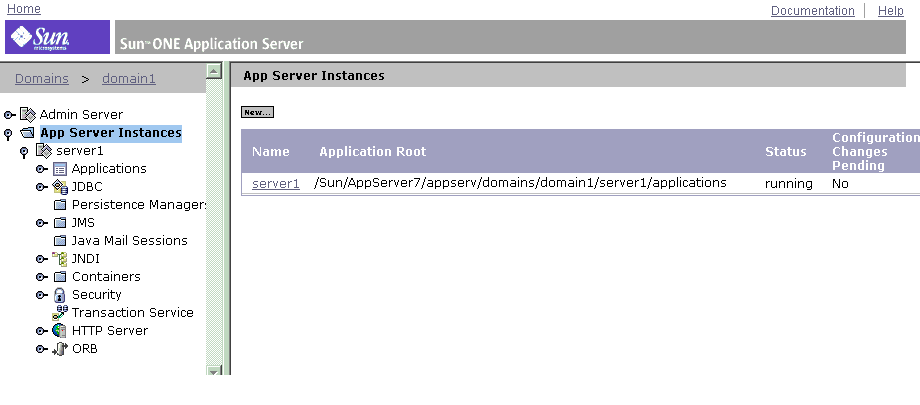Expand the JNDI node
The image size is (920, 405).
(42, 259)
